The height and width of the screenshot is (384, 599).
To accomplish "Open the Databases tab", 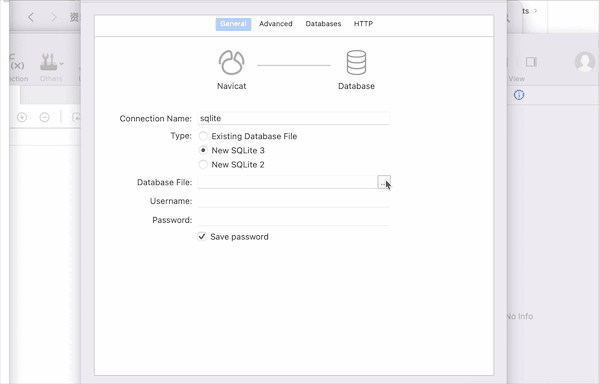I will (323, 24).
